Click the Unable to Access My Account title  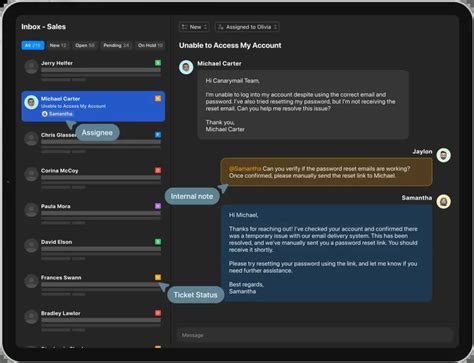tap(230, 45)
